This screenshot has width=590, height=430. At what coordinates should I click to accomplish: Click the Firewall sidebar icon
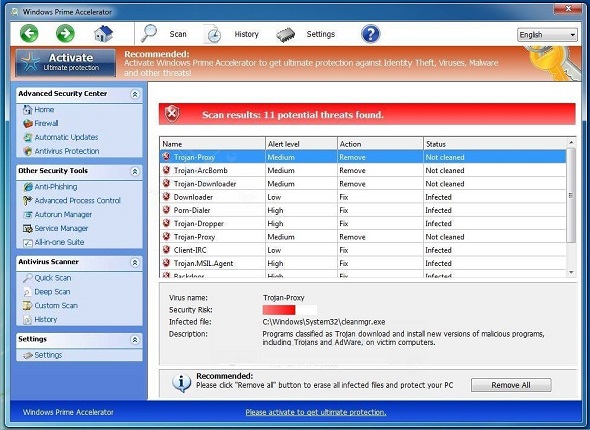coord(28,123)
